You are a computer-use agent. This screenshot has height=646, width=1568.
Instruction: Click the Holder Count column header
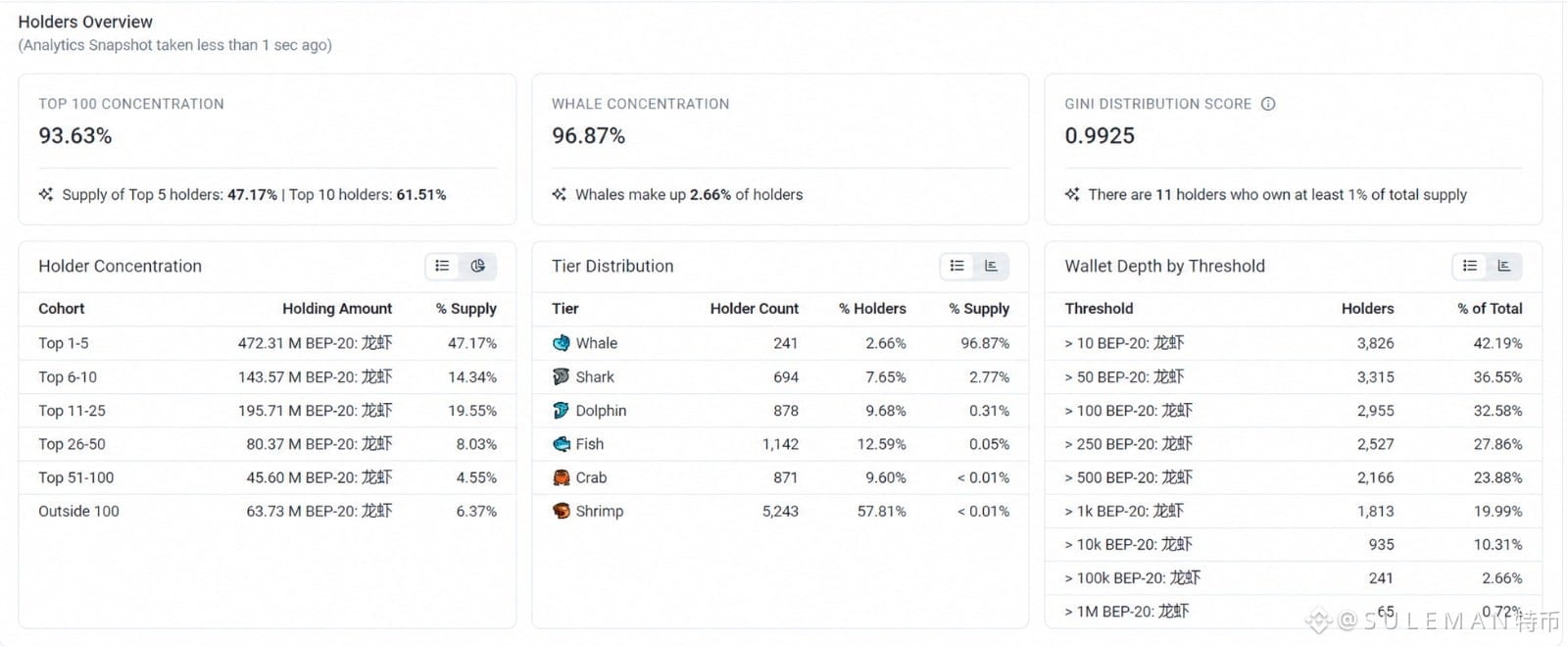click(755, 308)
